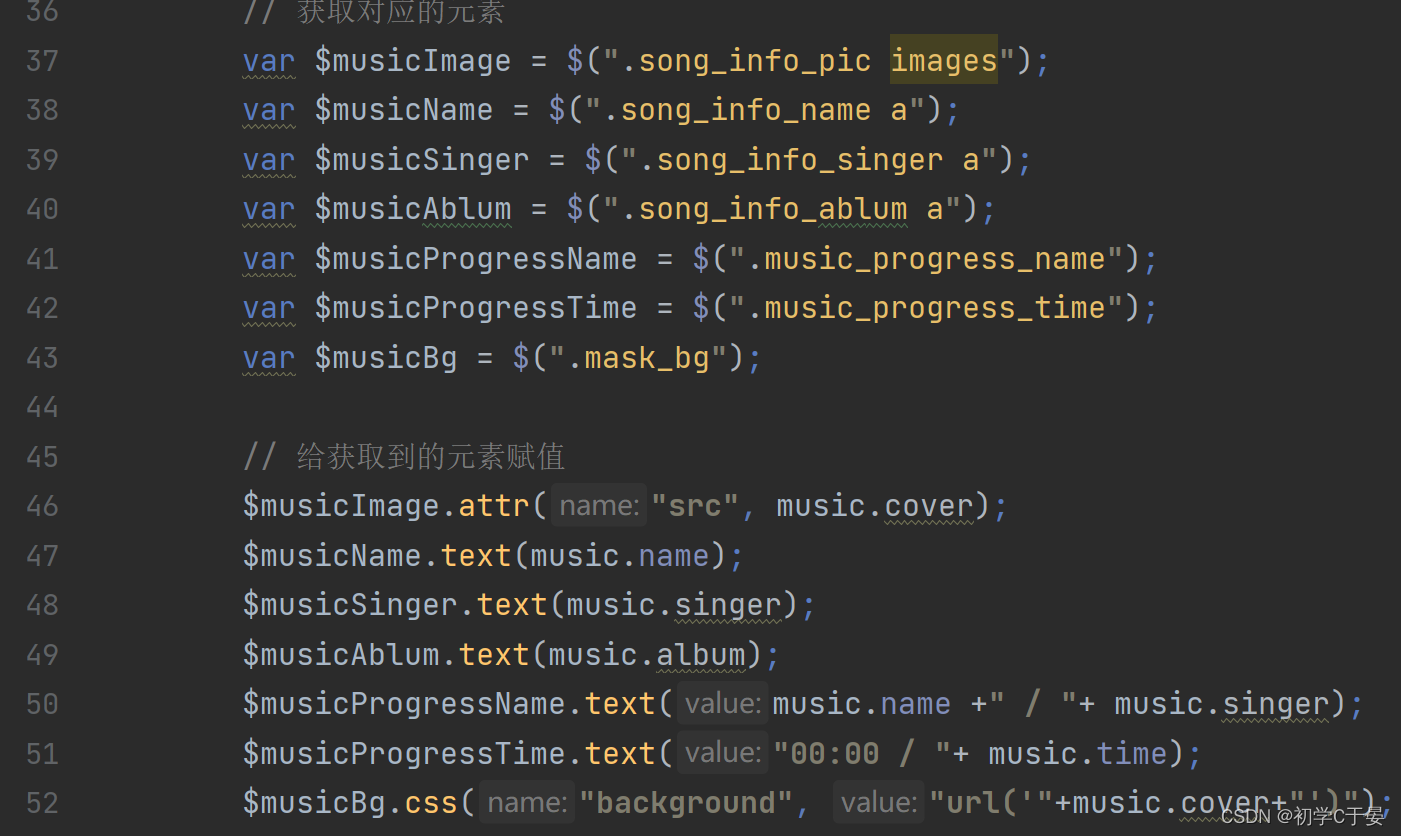Click the singer property on line 50
The image size is (1401, 836).
tap(1276, 704)
